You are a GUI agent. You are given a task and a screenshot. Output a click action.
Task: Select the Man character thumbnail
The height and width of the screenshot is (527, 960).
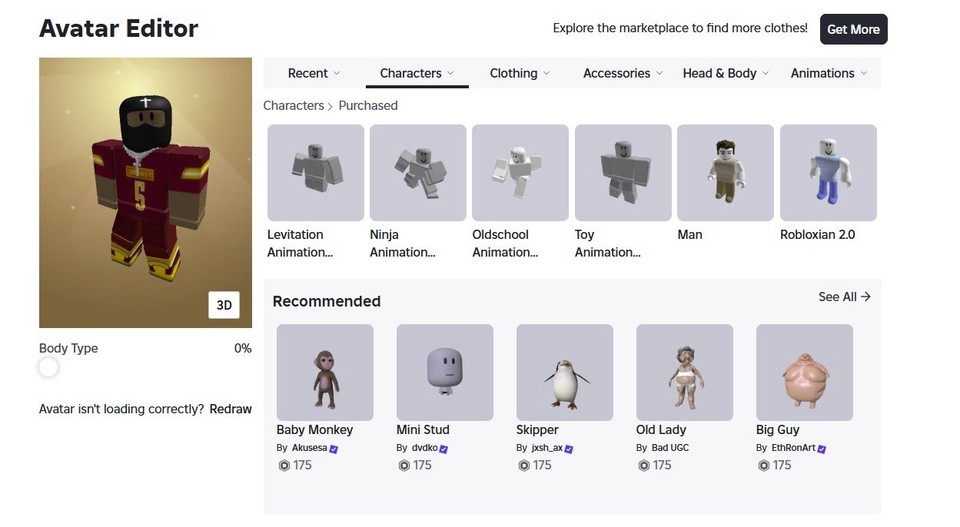[725, 173]
